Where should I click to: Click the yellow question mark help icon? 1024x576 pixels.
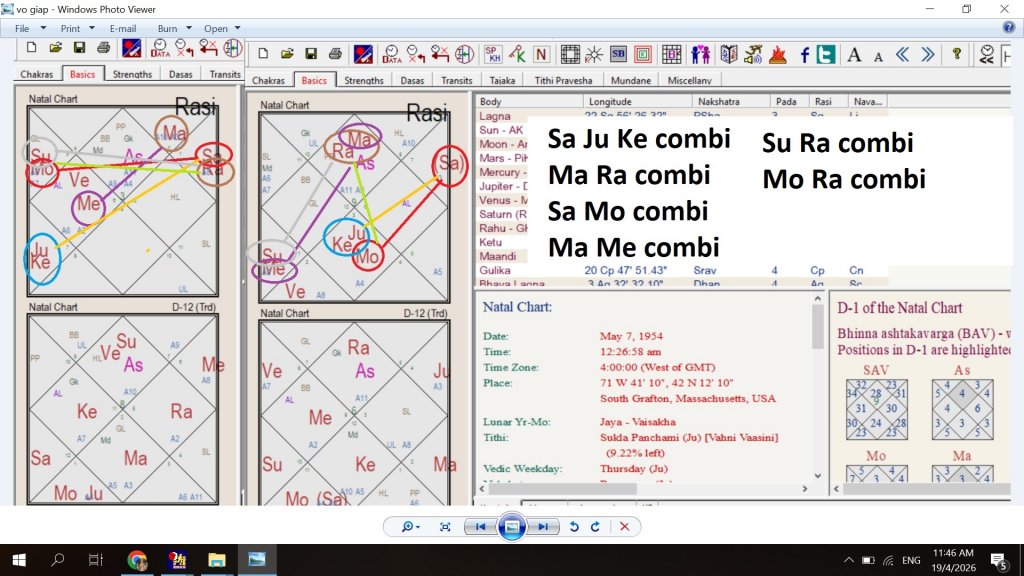(x=957, y=54)
